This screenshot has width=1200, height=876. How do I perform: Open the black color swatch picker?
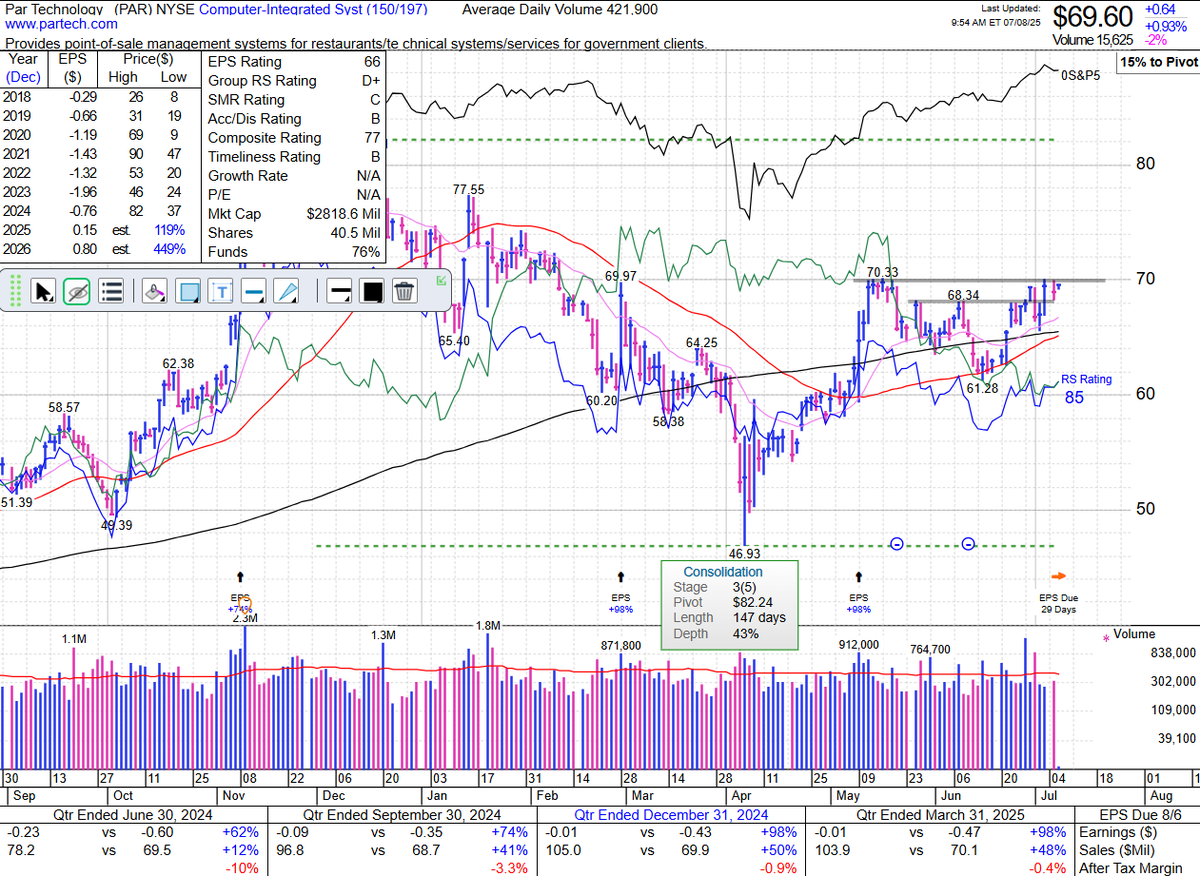[373, 291]
